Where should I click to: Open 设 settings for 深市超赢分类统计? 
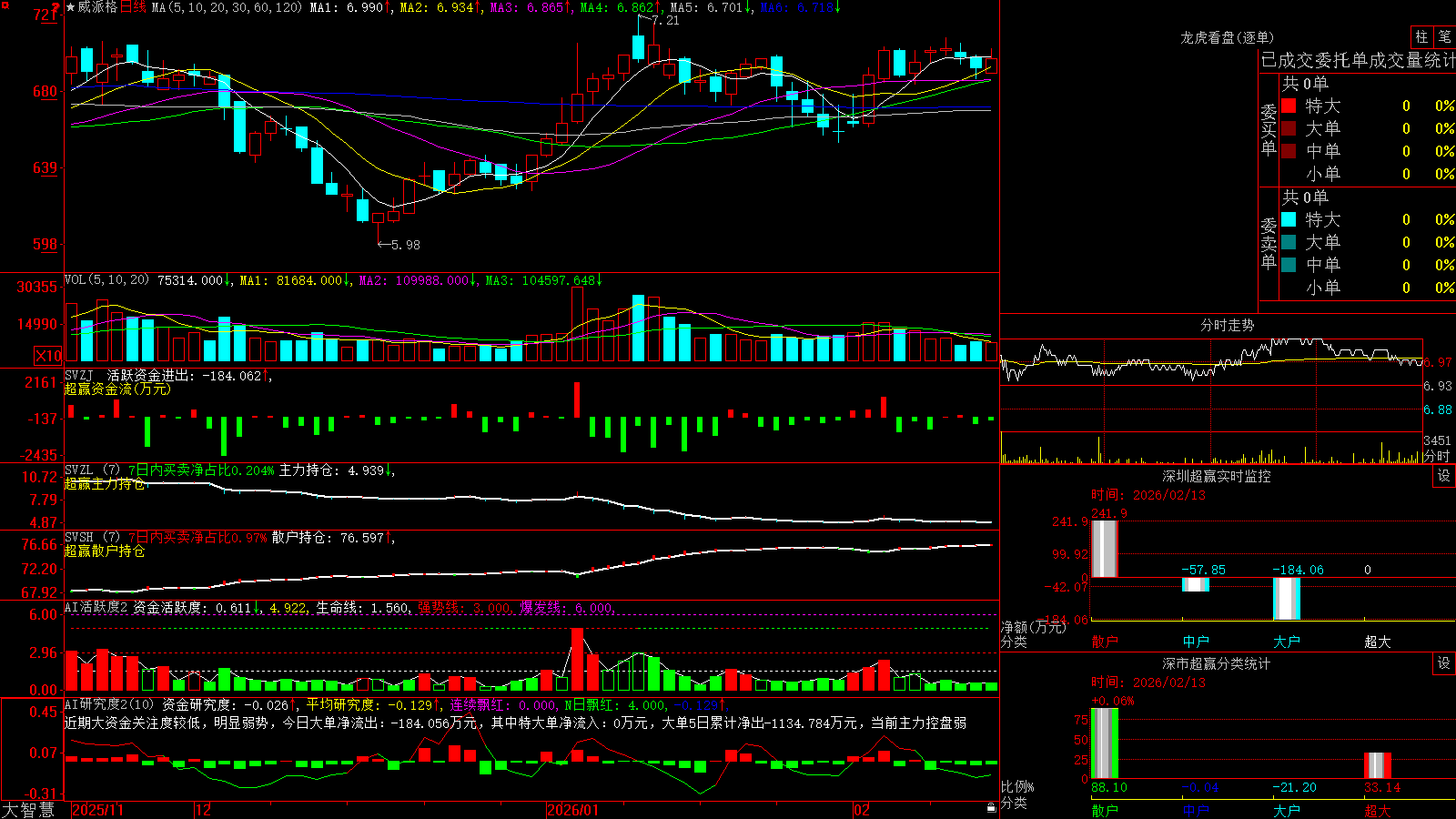pos(1444,663)
